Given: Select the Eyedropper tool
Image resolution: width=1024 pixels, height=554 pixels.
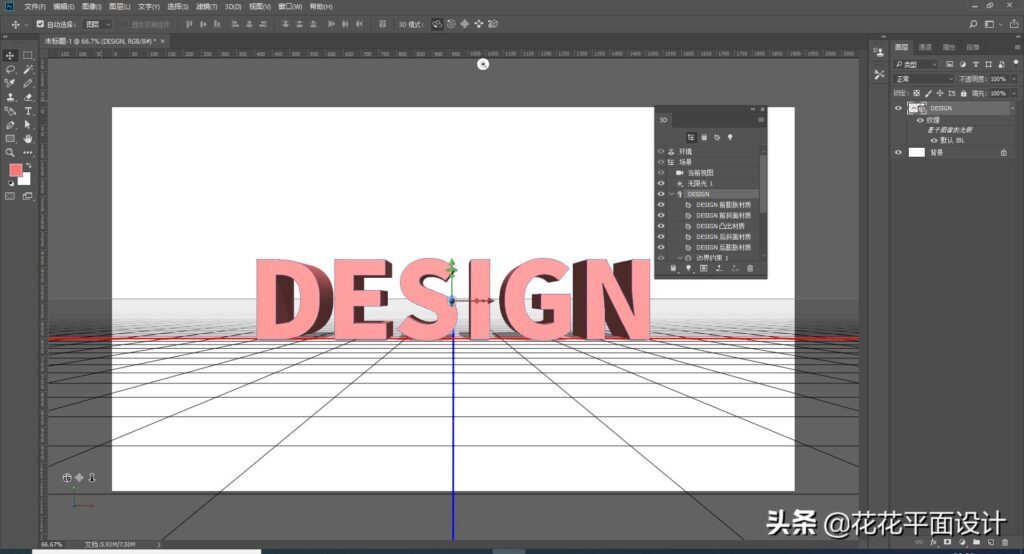Looking at the screenshot, I should pyautogui.click(x=10, y=83).
